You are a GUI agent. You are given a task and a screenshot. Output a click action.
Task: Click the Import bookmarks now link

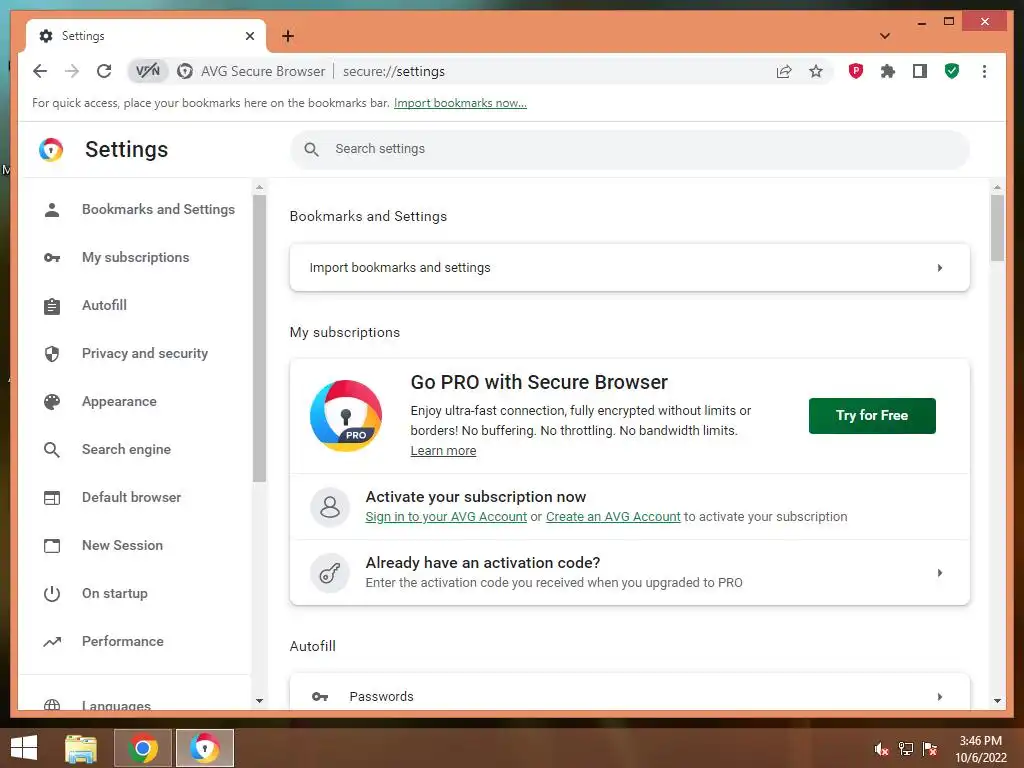tap(460, 103)
